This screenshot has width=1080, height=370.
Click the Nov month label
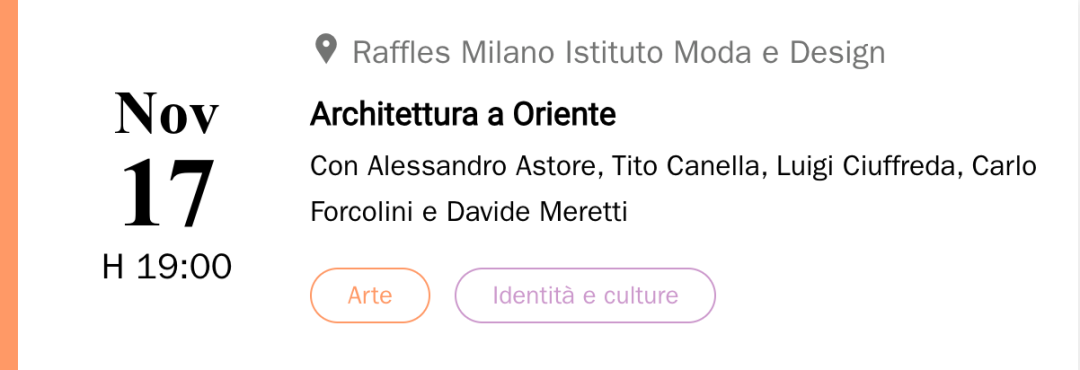[167, 114]
